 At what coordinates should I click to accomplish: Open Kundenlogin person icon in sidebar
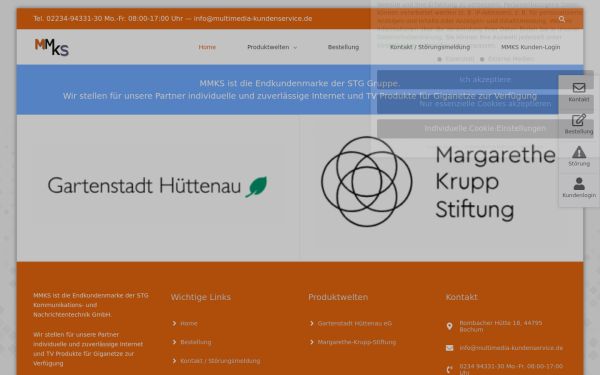(579, 184)
